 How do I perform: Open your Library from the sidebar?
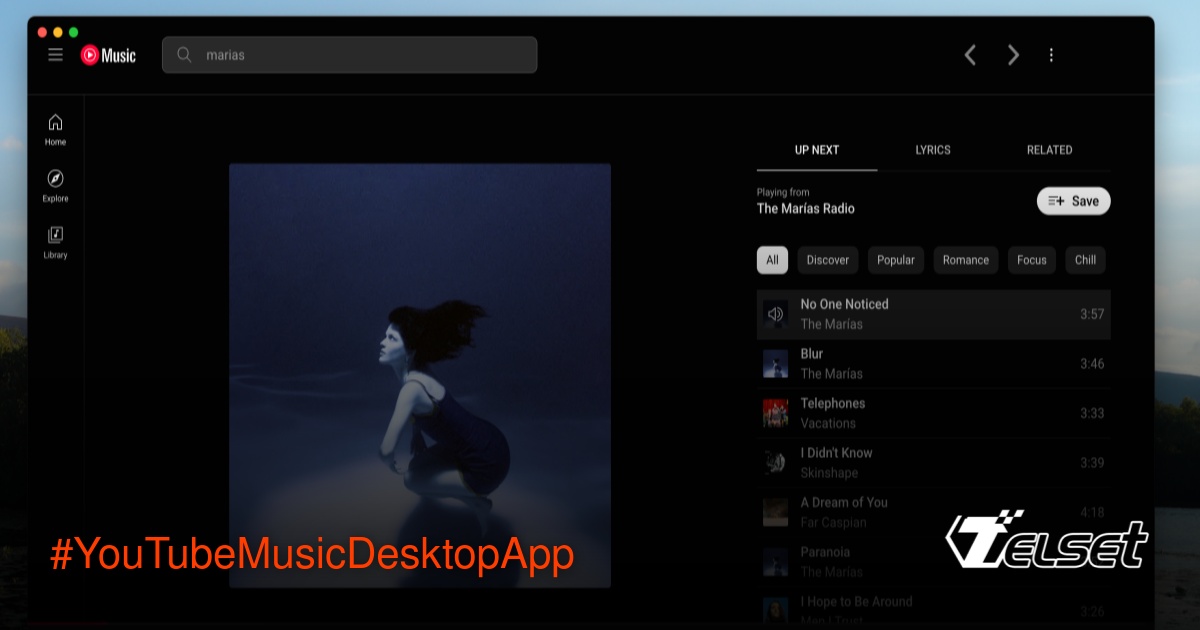pyautogui.click(x=55, y=241)
